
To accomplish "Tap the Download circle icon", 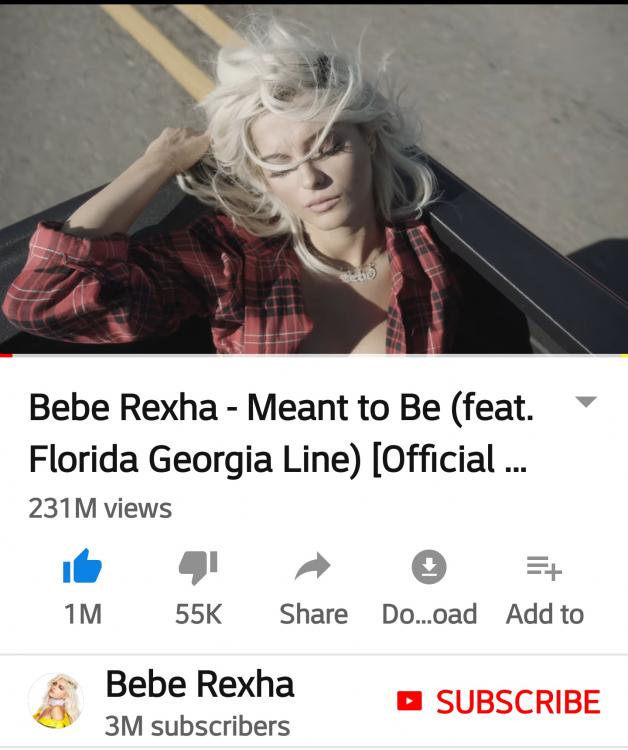I will [429, 567].
